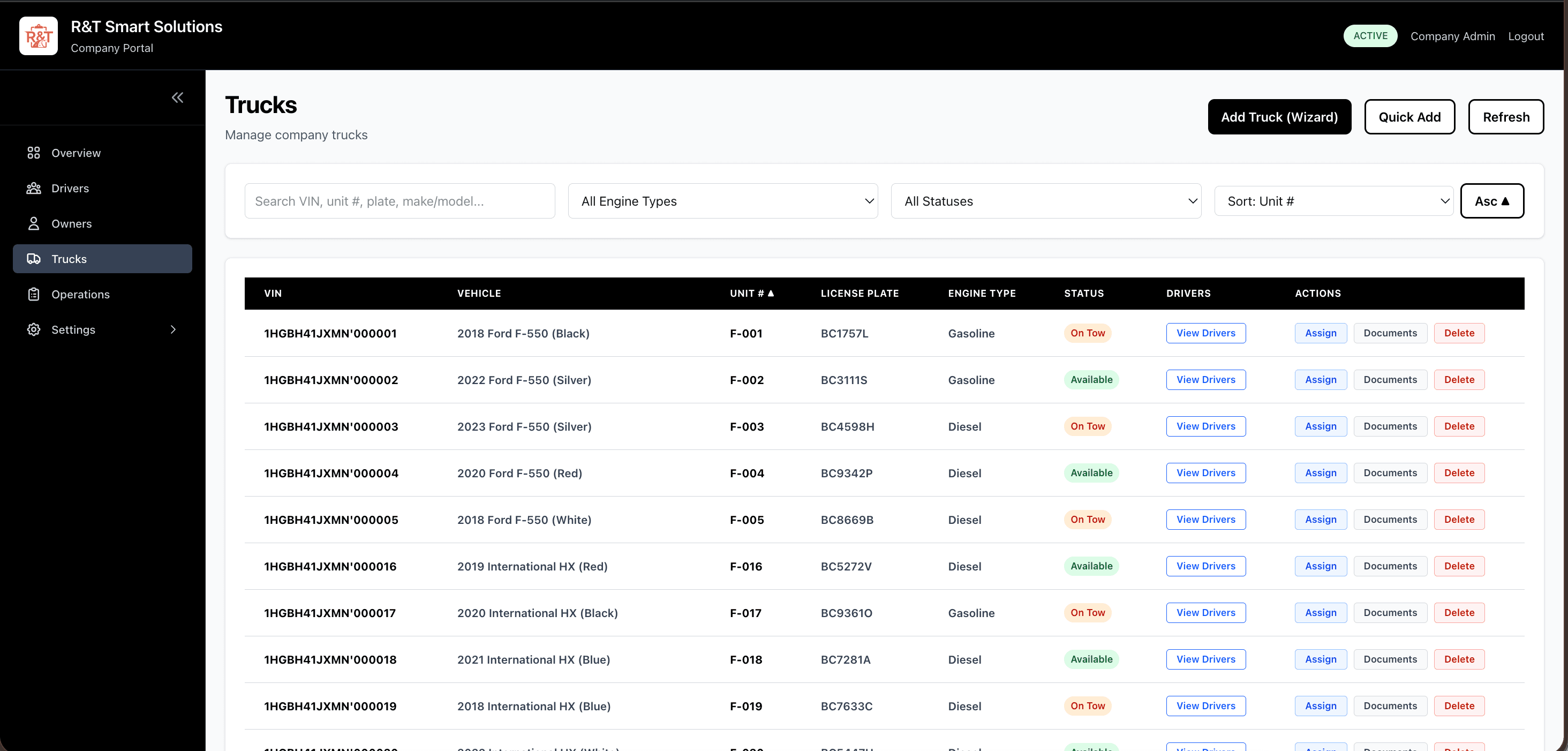
Task: Collapse the sidebar using the double-chevron icon
Action: click(x=177, y=97)
